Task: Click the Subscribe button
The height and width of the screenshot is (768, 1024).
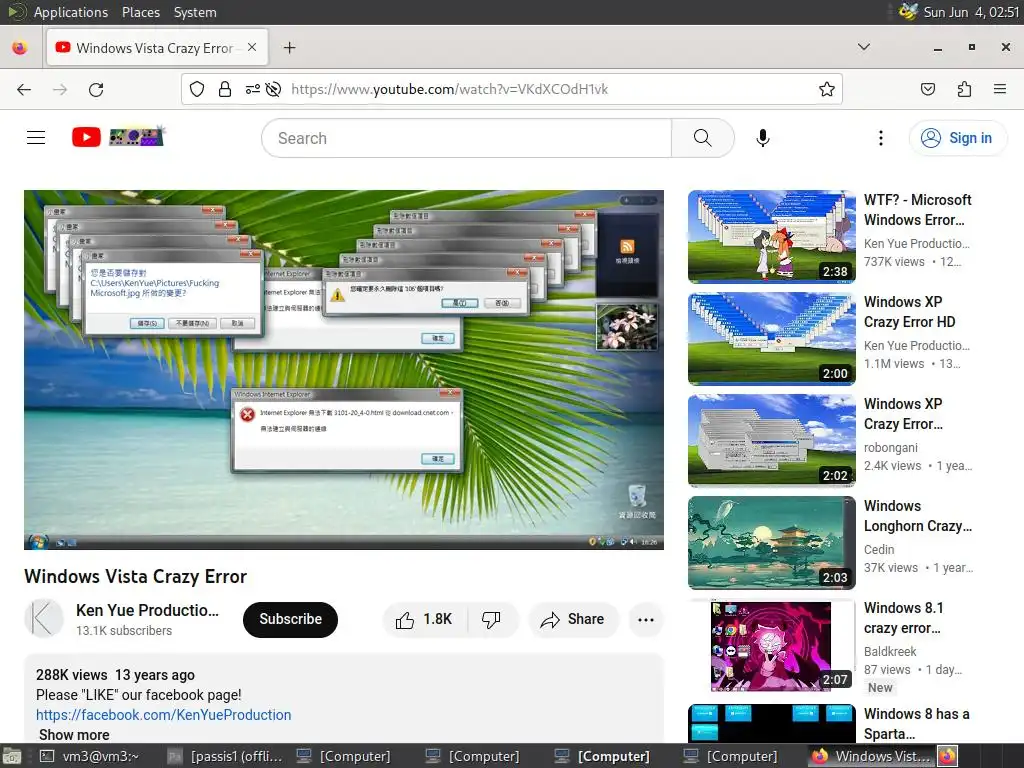Action: [x=291, y=619]
